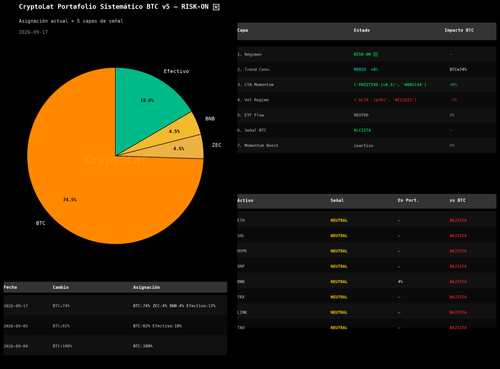Click the green icon beside RISK-ON in Régimen row
Image resolution: width=500 pixels, height=369 pixels.
[x=375, y=54]
